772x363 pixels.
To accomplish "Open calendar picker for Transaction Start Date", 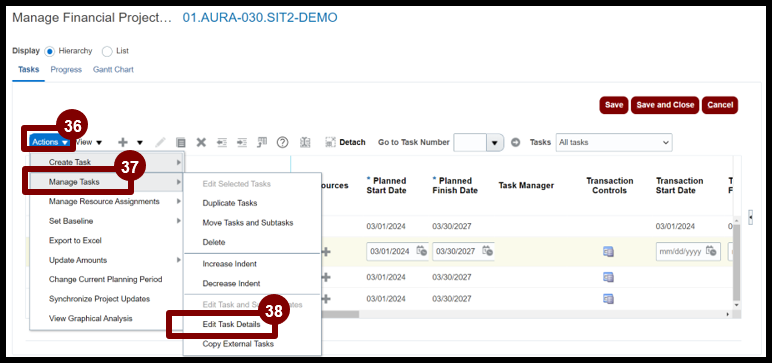I will point(711,251).
